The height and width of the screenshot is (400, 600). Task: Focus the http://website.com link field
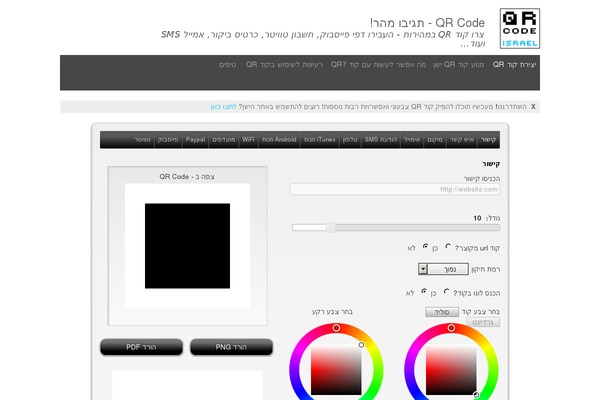click(395, 189)
